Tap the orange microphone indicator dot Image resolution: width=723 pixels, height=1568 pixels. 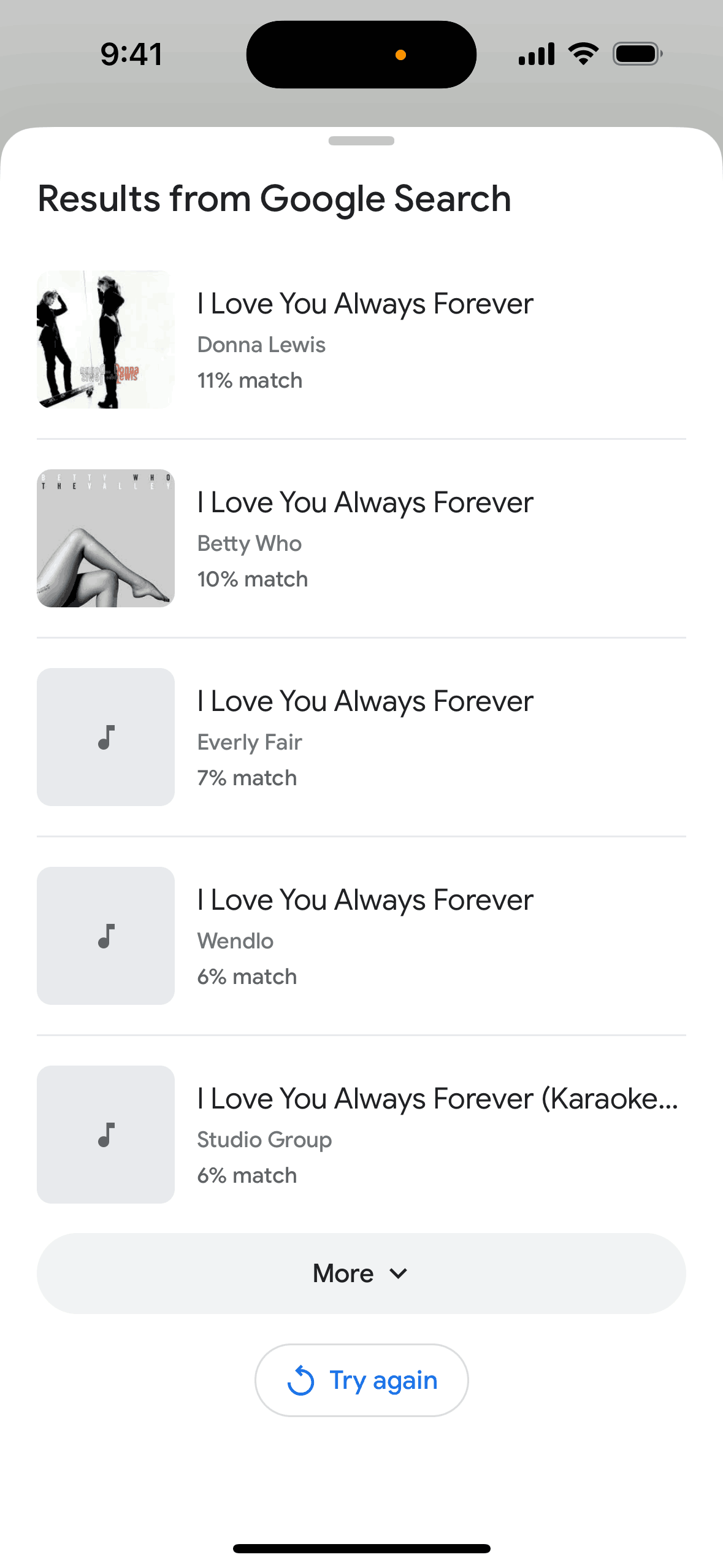pos(400,55)
